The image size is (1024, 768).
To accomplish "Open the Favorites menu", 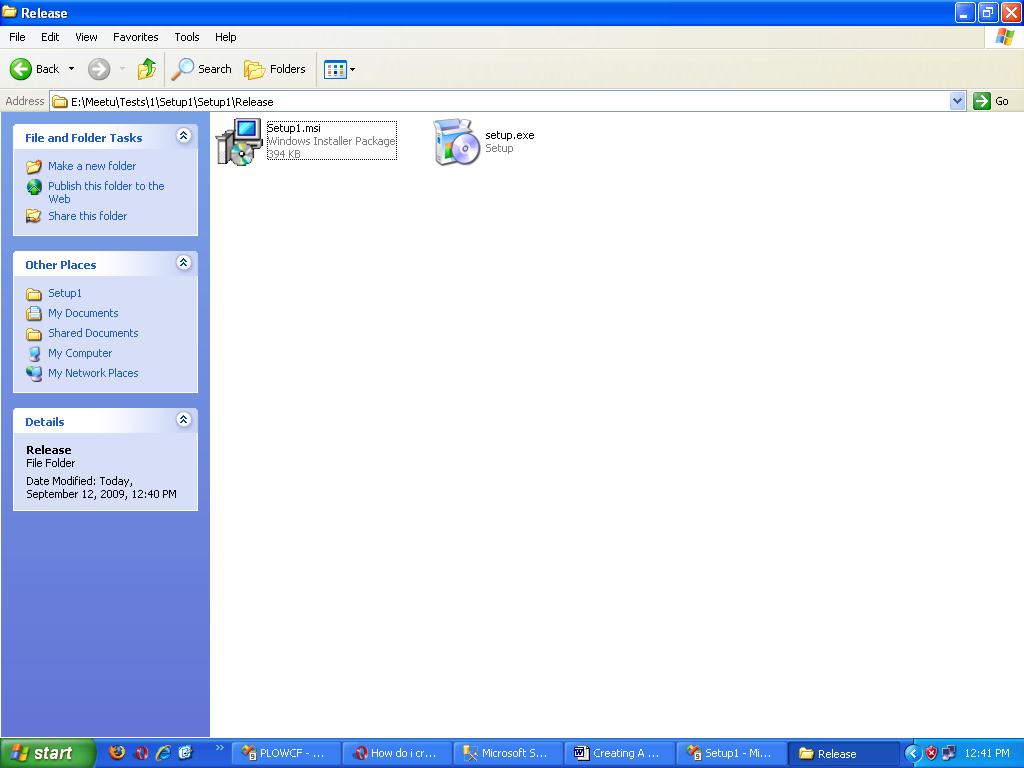I will [x=135, y=37].
